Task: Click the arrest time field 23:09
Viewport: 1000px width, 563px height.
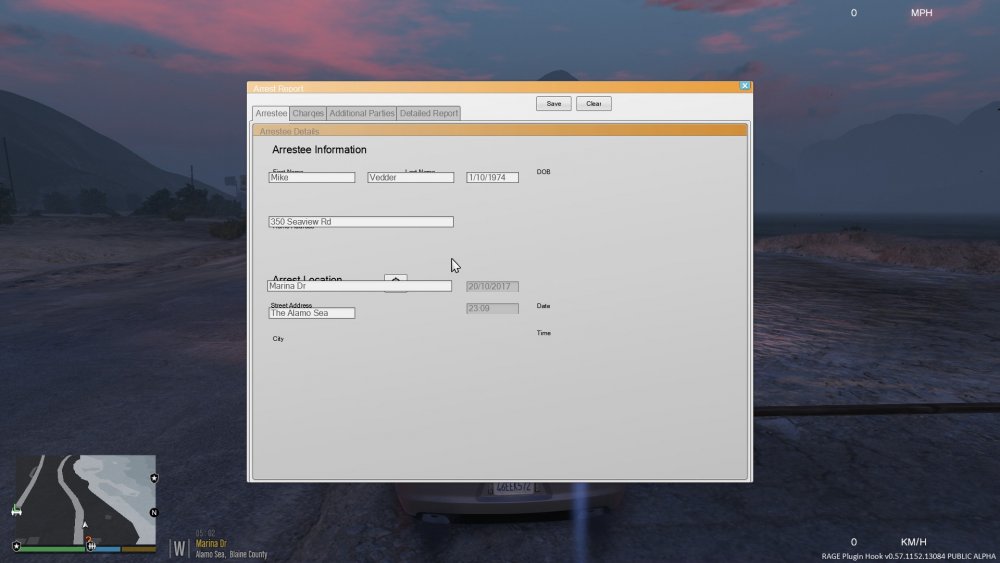Action: (x=492, y=308)
